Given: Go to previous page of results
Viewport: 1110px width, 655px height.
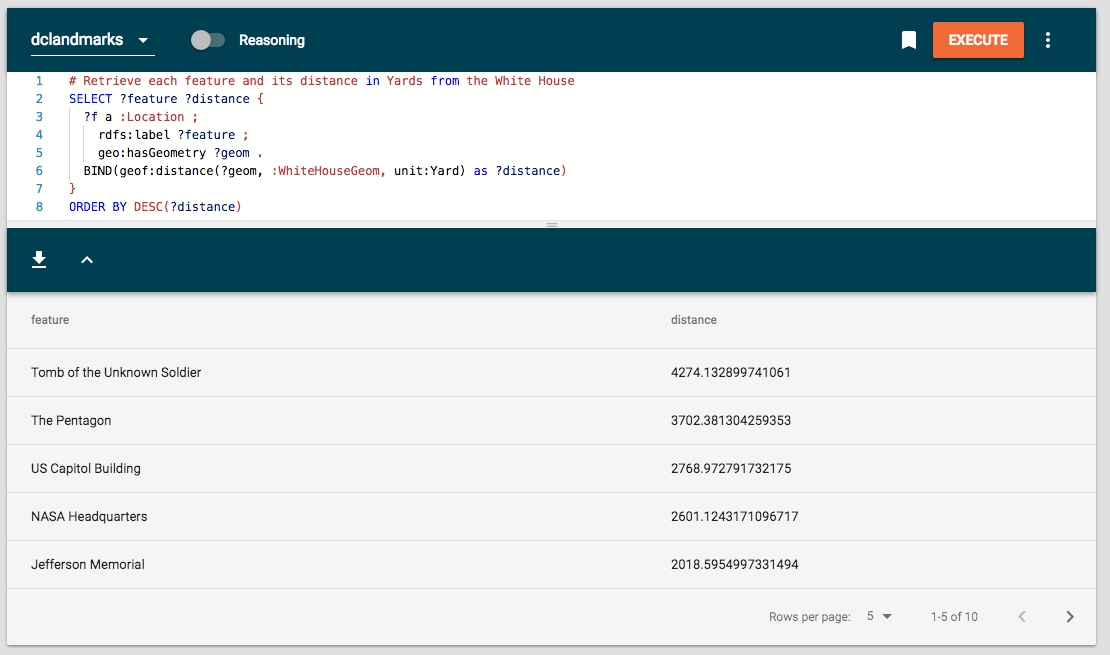Looking at the screenshot, I should coord(1021,617).
